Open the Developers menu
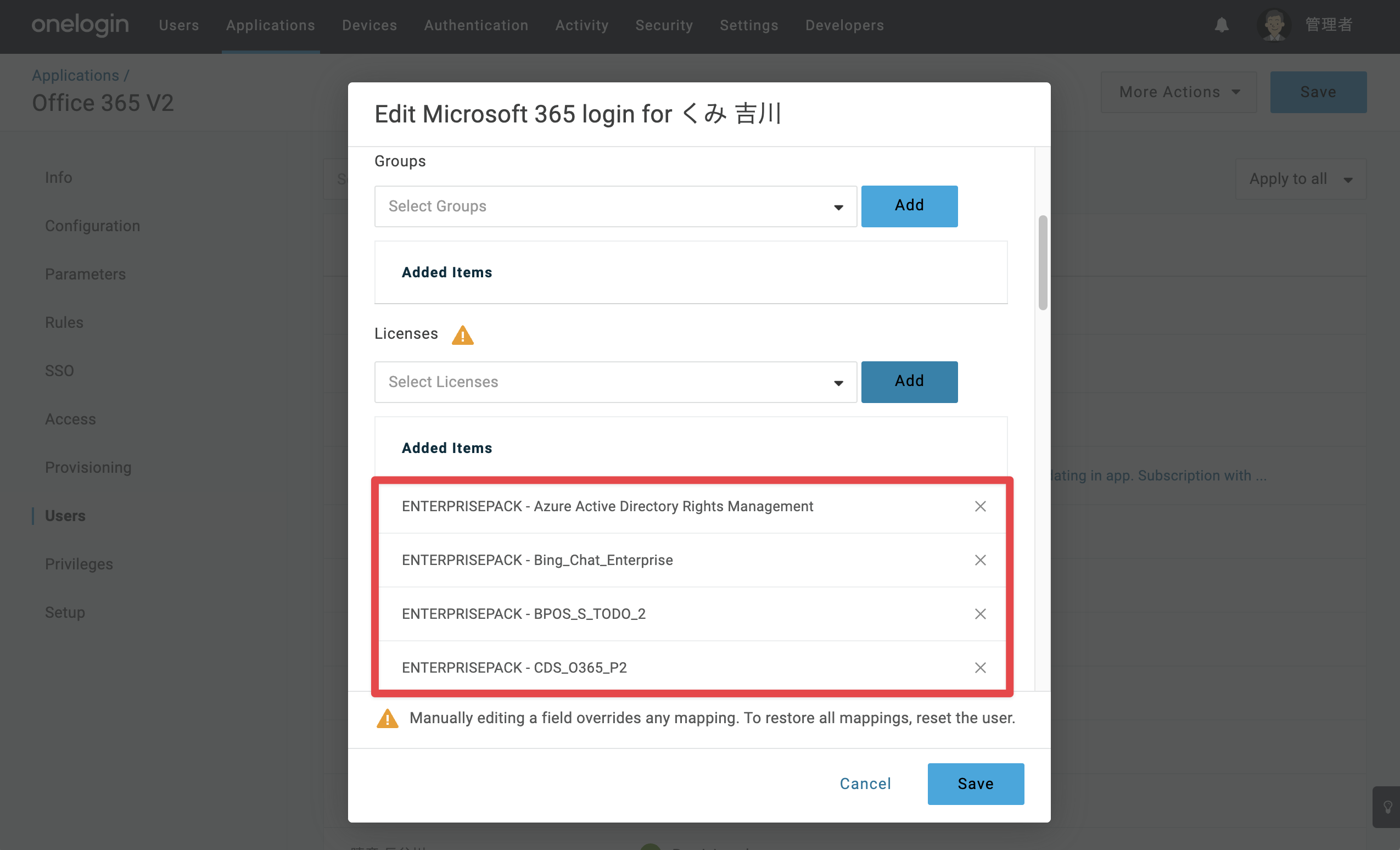The width and height of the screenshot is (1400, 850). pyautogui.click(x=844, y=25)
